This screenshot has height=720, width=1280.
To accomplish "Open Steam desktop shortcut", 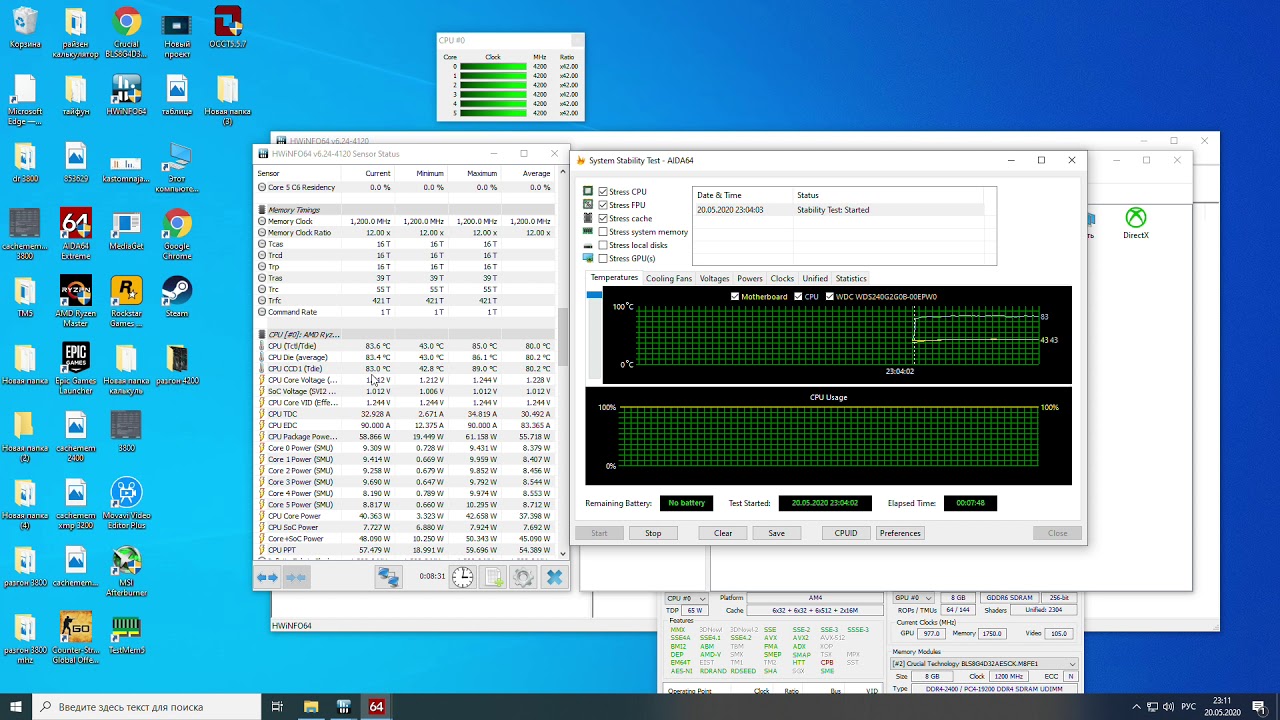I will [x=177, y=296].
